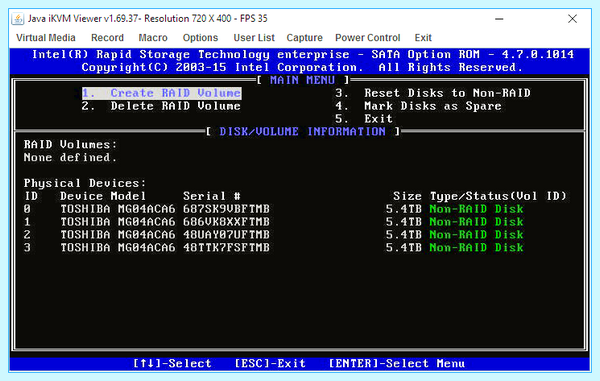Viewport: 600px width, 381px height.
Task: Click the [ENTER]-Select Menu hint
Action: point(397,363)
